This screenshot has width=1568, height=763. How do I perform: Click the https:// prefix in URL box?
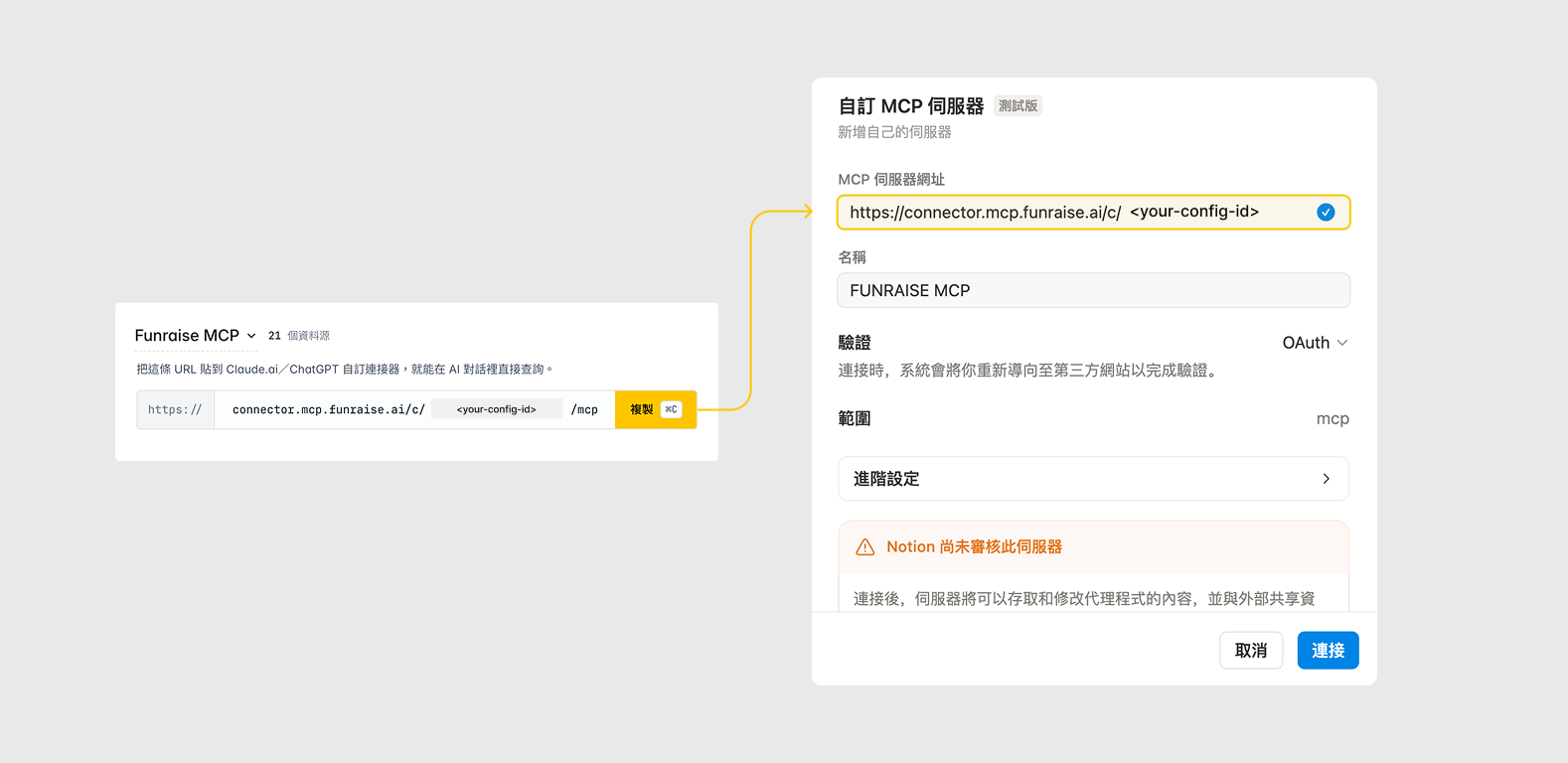point(175,409)
